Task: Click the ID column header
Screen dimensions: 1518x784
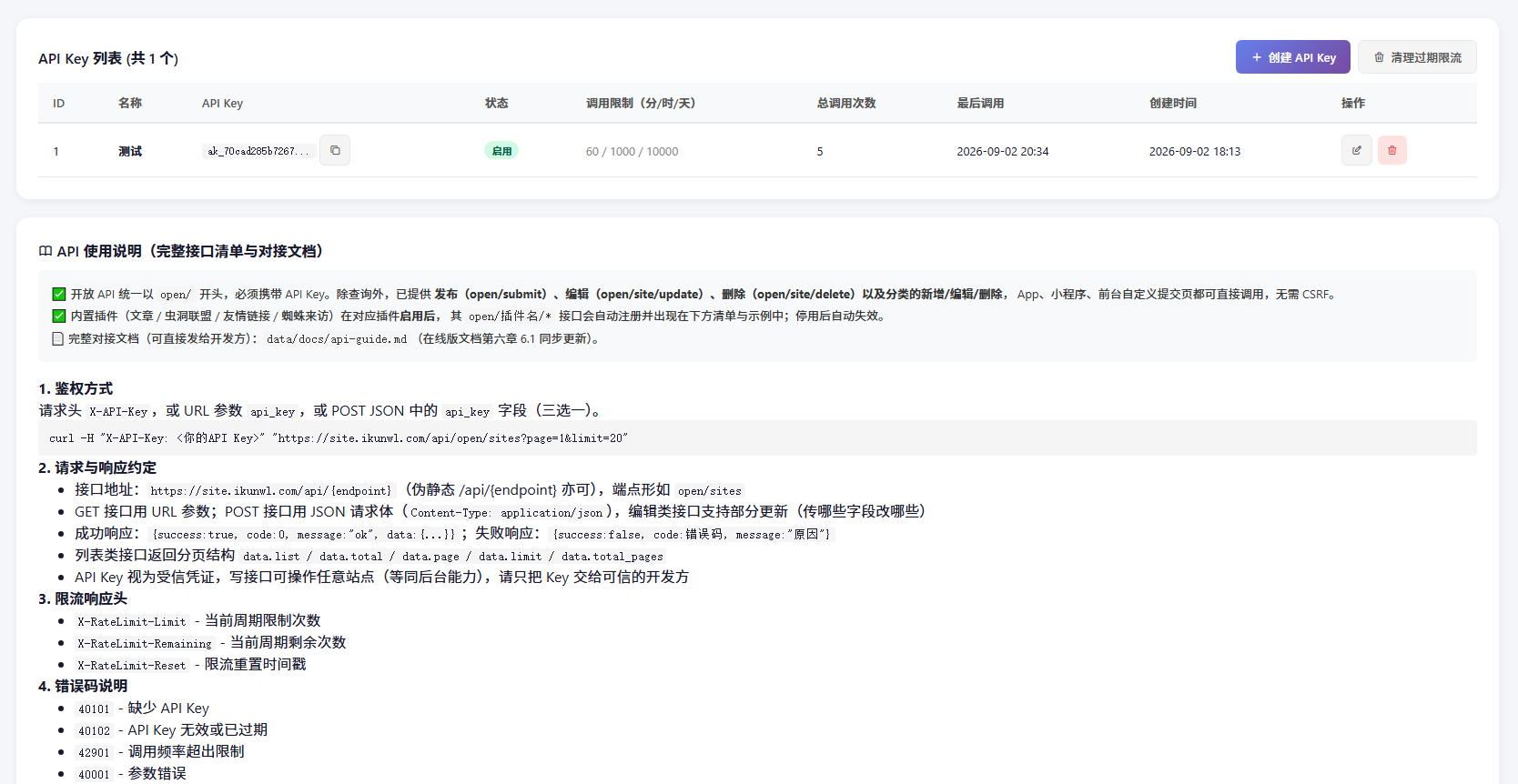Action: tap(58, 103)
